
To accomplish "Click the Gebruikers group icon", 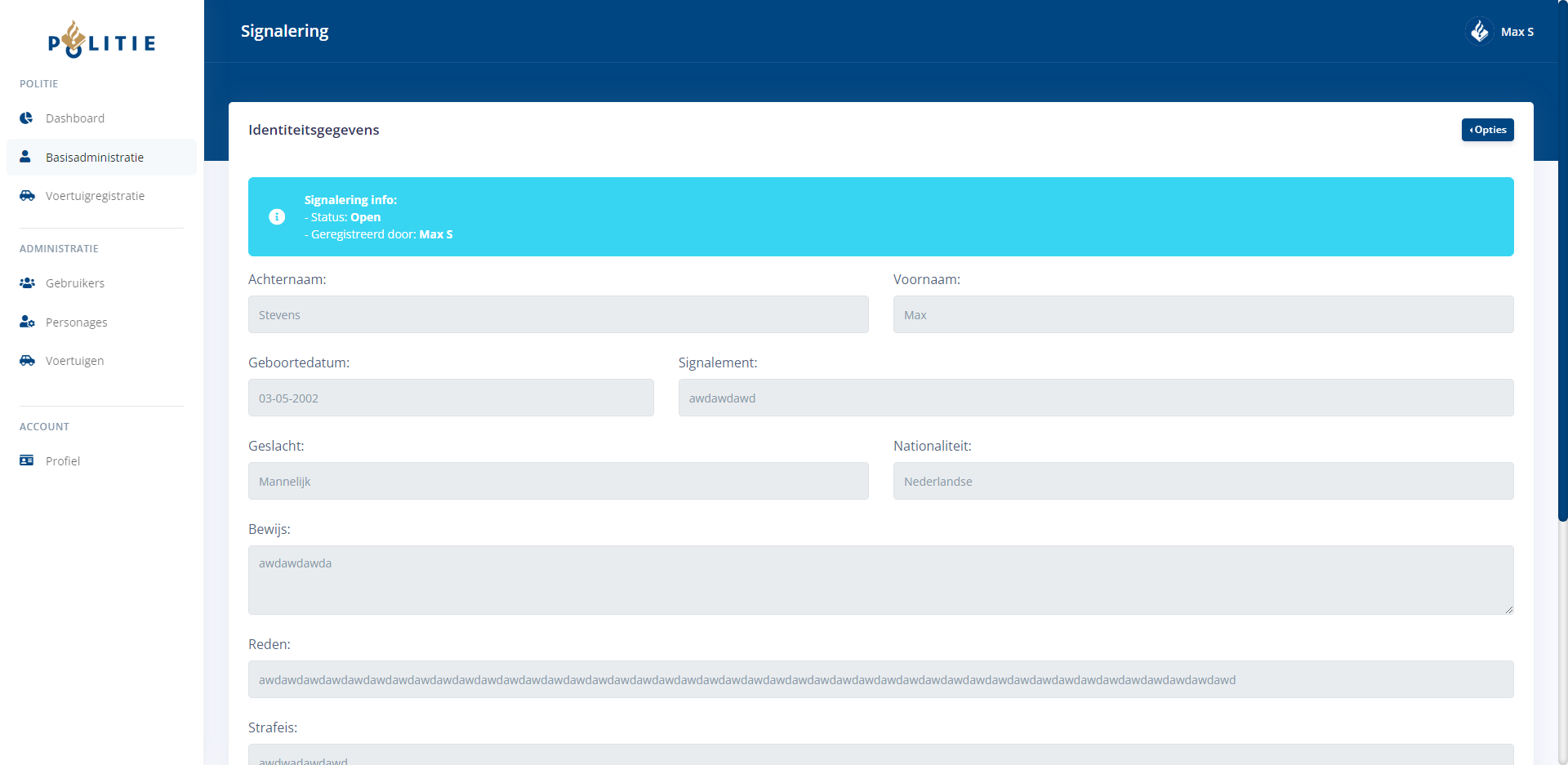I will point(27,283).
